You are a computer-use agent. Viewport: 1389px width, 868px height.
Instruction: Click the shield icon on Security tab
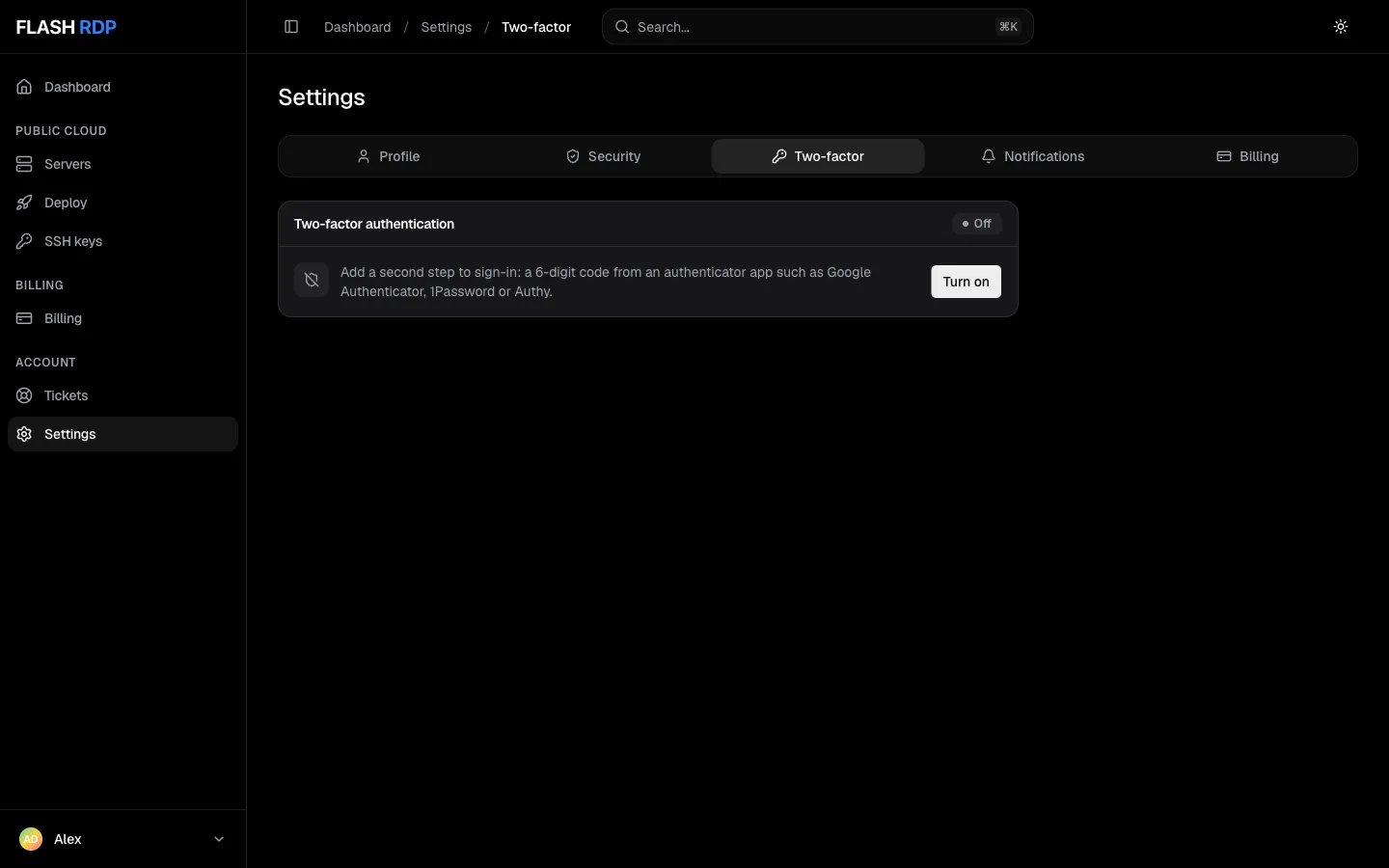pos(572,156)
